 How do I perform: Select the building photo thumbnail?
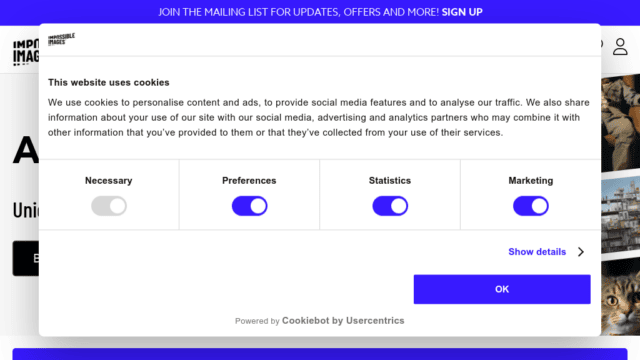620,216
